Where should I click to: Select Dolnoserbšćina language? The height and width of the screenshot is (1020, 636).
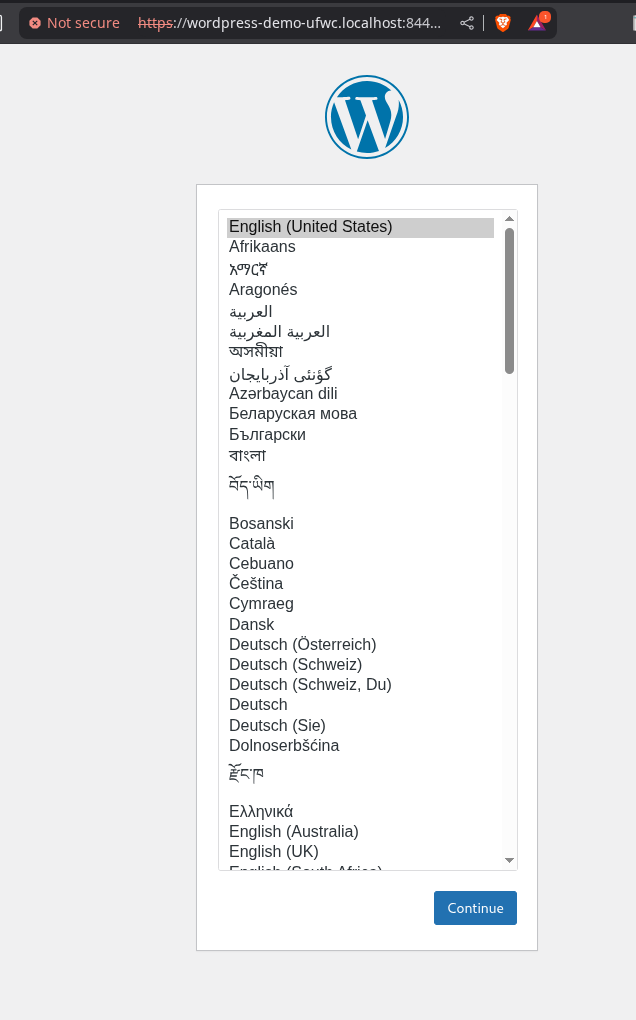click(x=360, y=745)
